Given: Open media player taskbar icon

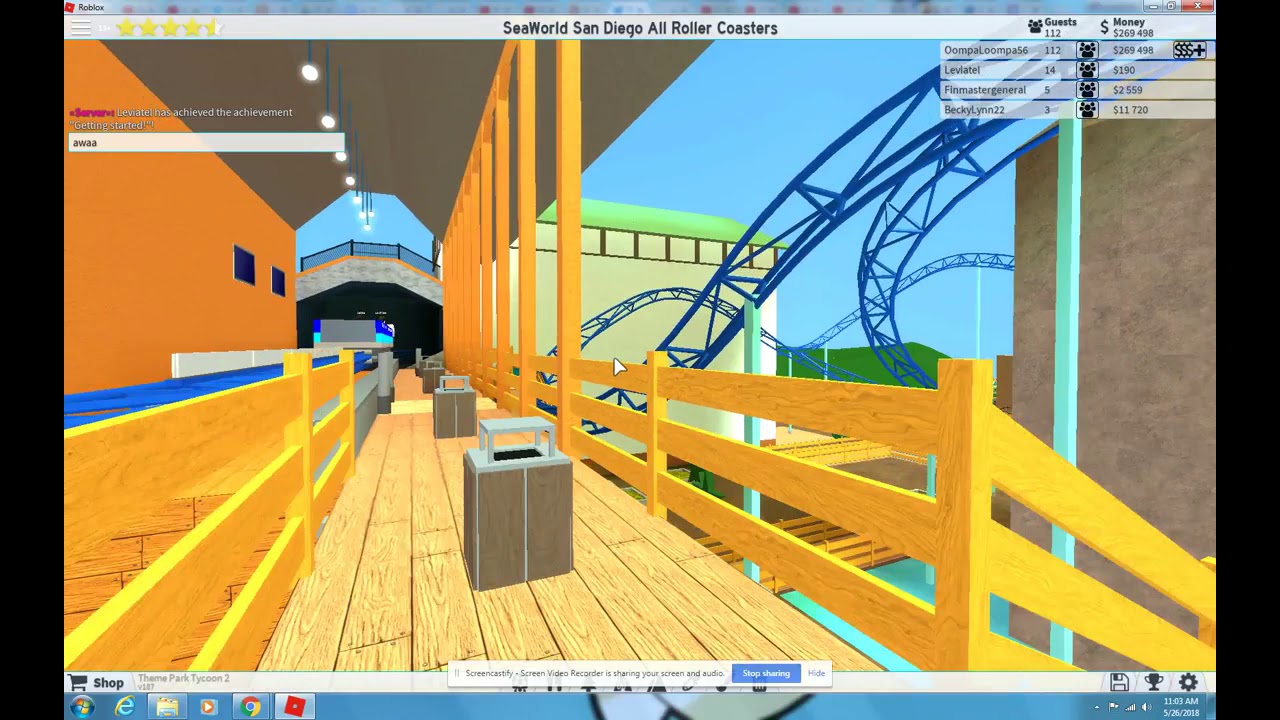Looking at the screenshot, I should (208, 707).
